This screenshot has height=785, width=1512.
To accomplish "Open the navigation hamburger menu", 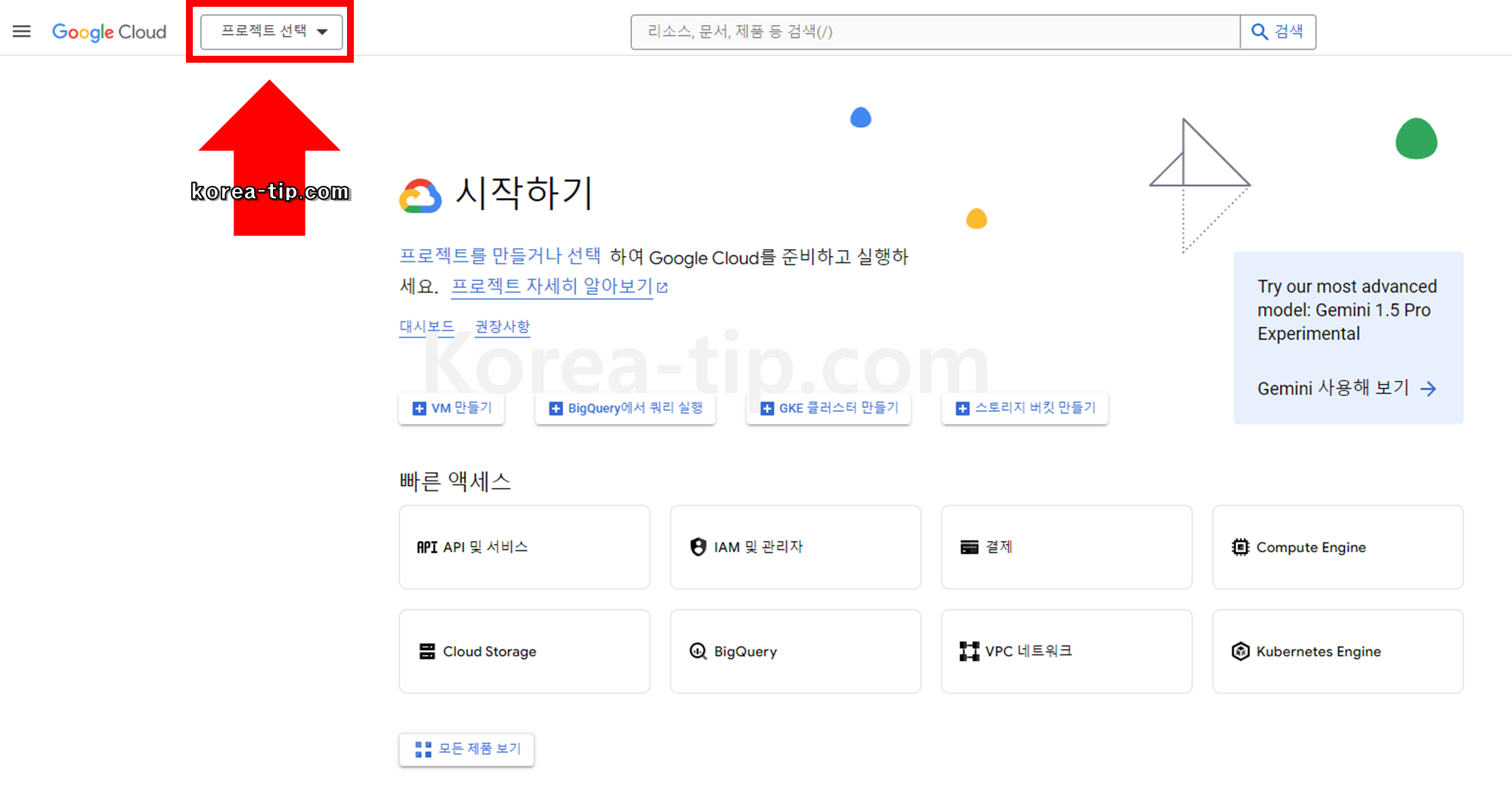I will 21,31.
